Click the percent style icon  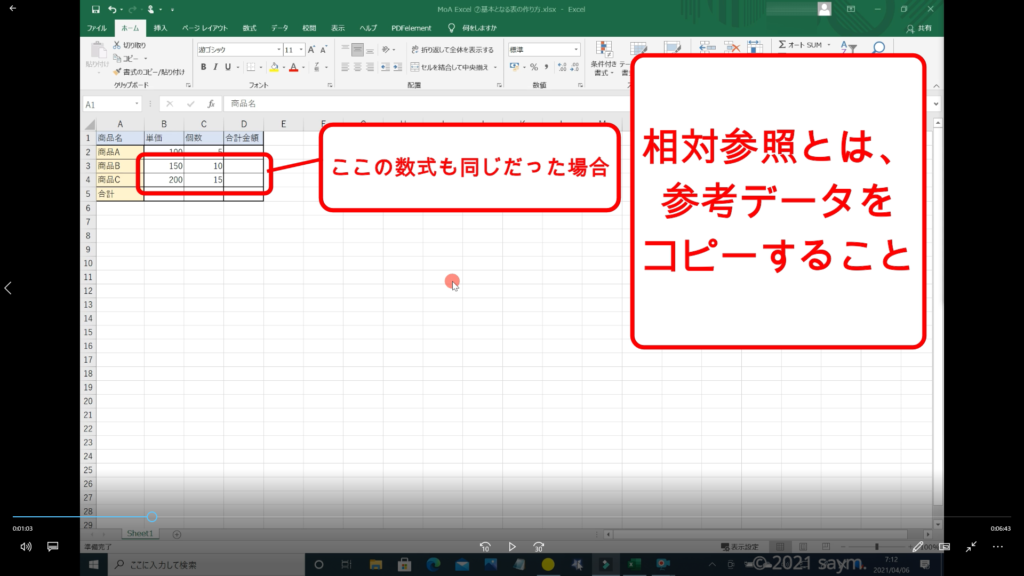tap(534, 67)
